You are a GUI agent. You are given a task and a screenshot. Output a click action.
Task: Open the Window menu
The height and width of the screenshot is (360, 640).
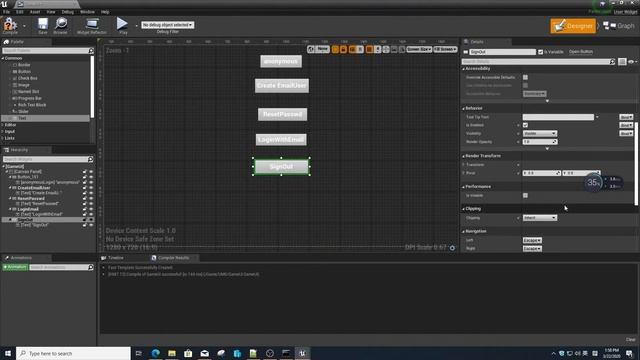coord(87,12)
